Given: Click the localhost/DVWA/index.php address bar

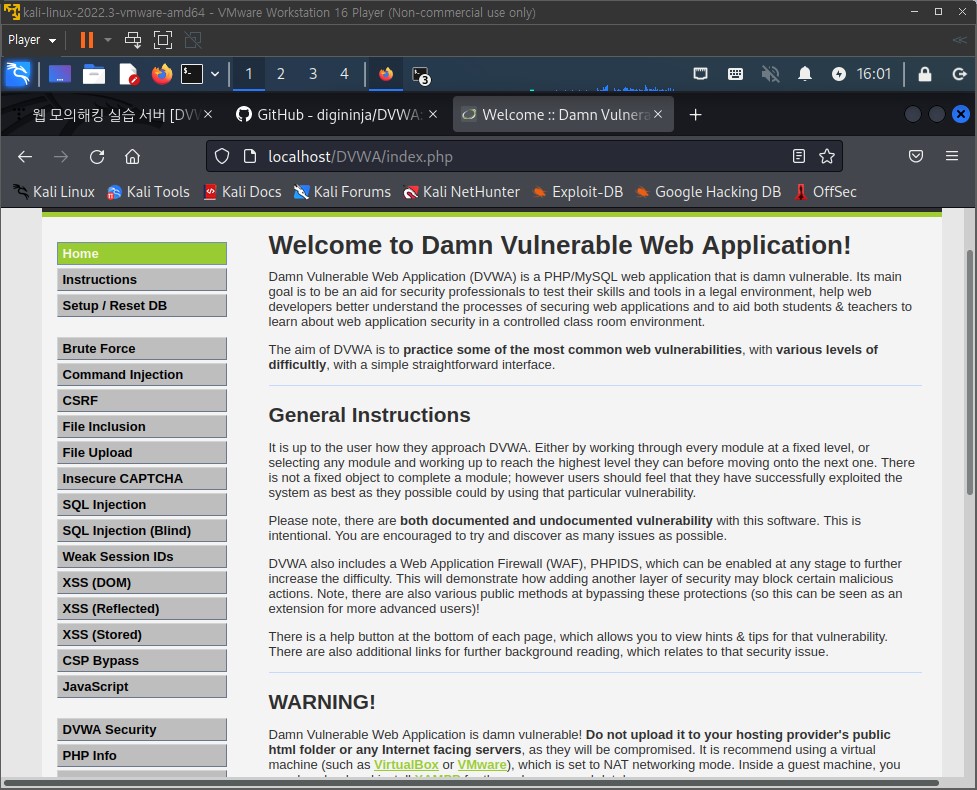Looking at the screenshot, I should [523, 156].
